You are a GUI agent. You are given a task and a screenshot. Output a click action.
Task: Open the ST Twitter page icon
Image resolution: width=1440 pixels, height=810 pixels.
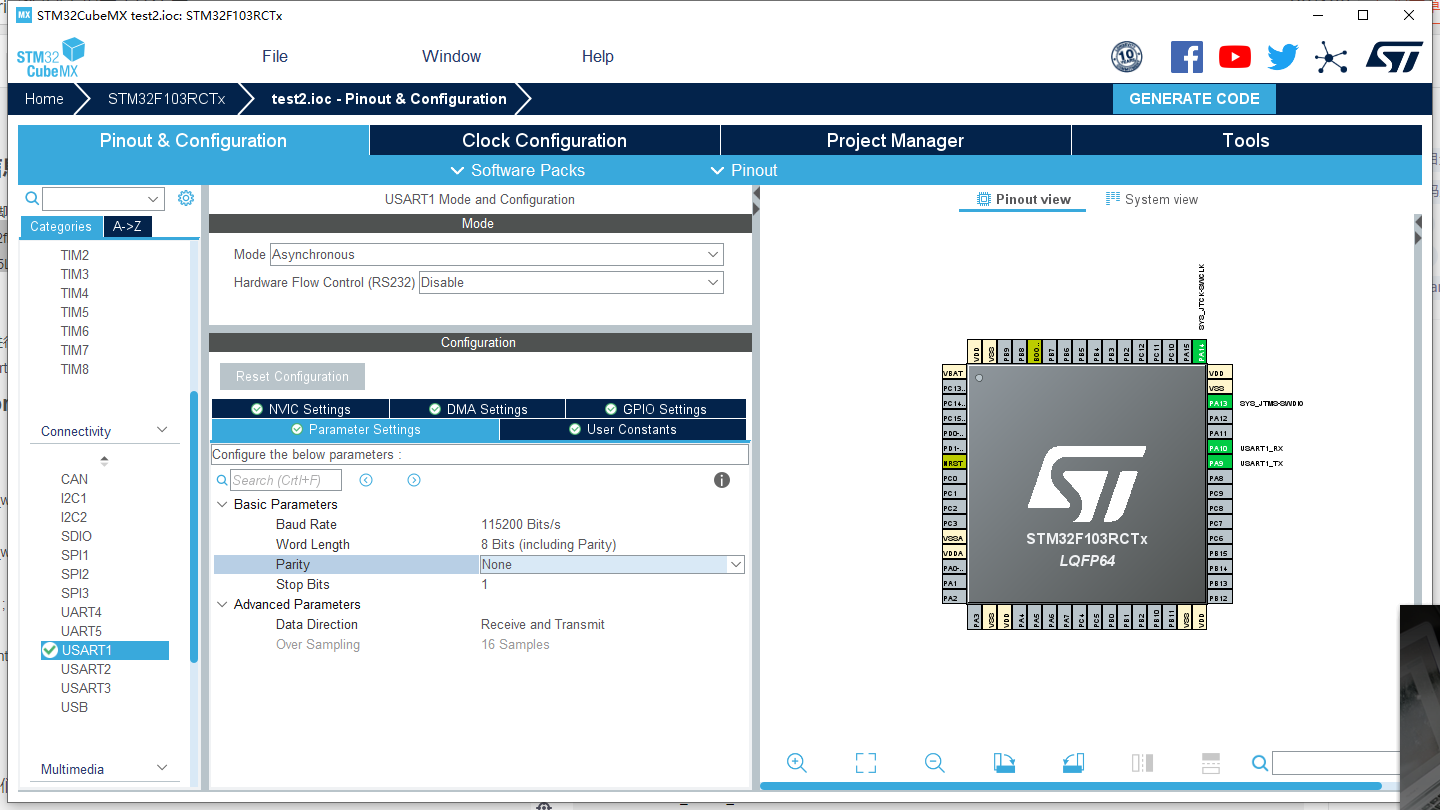[x=1283, y=57]
